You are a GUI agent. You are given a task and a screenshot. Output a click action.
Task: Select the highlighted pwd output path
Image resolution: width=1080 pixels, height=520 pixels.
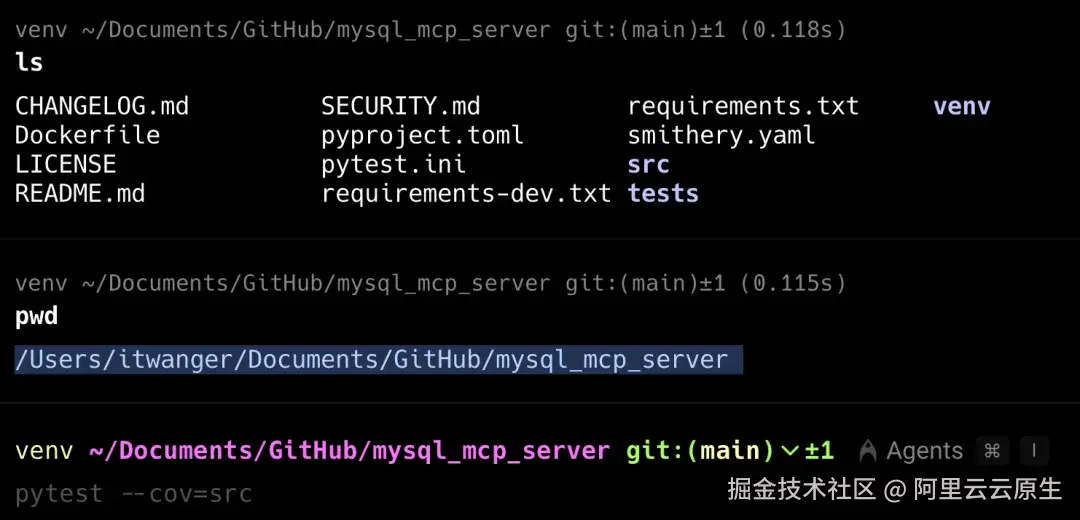(379, 360)
